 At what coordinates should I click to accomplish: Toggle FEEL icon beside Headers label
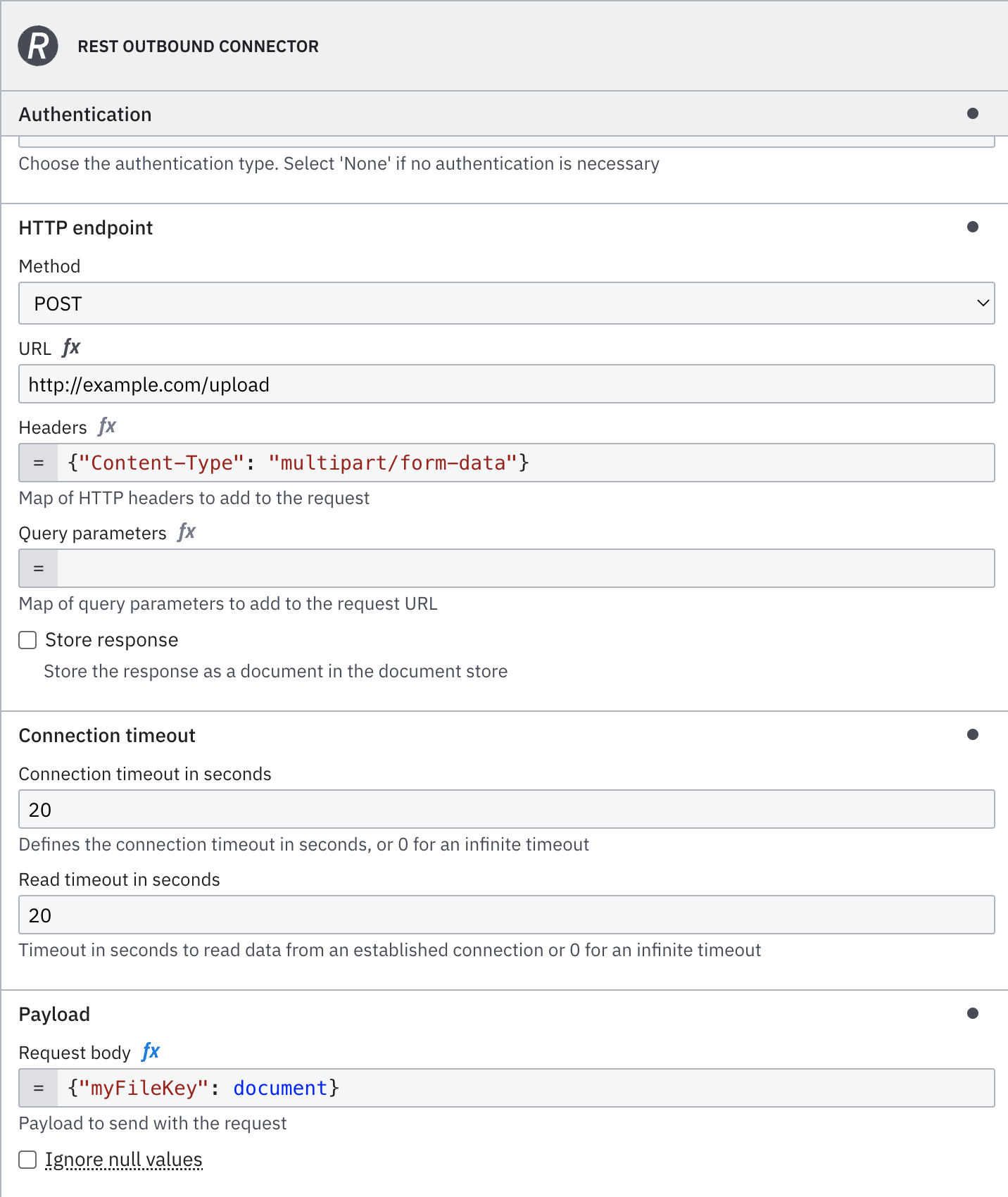point(107,427)
